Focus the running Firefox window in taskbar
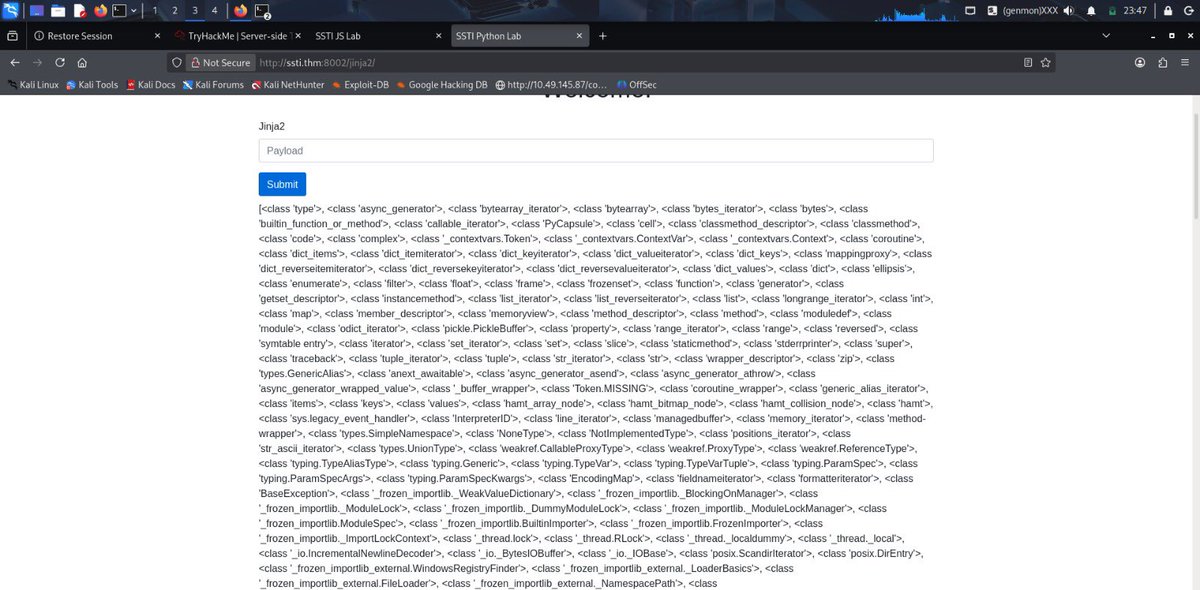 pos(240,11)
